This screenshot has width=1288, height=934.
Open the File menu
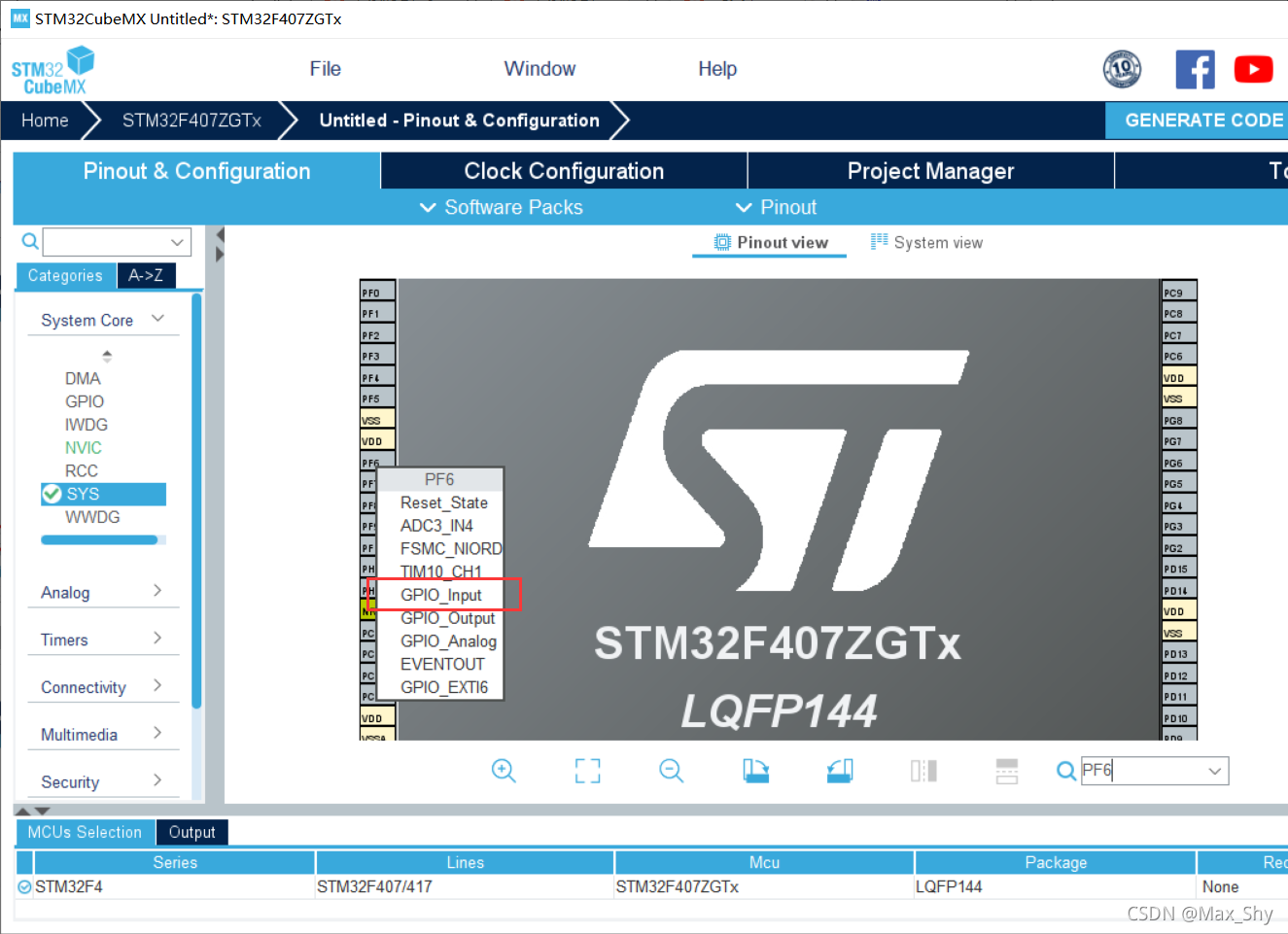[325, 69]
